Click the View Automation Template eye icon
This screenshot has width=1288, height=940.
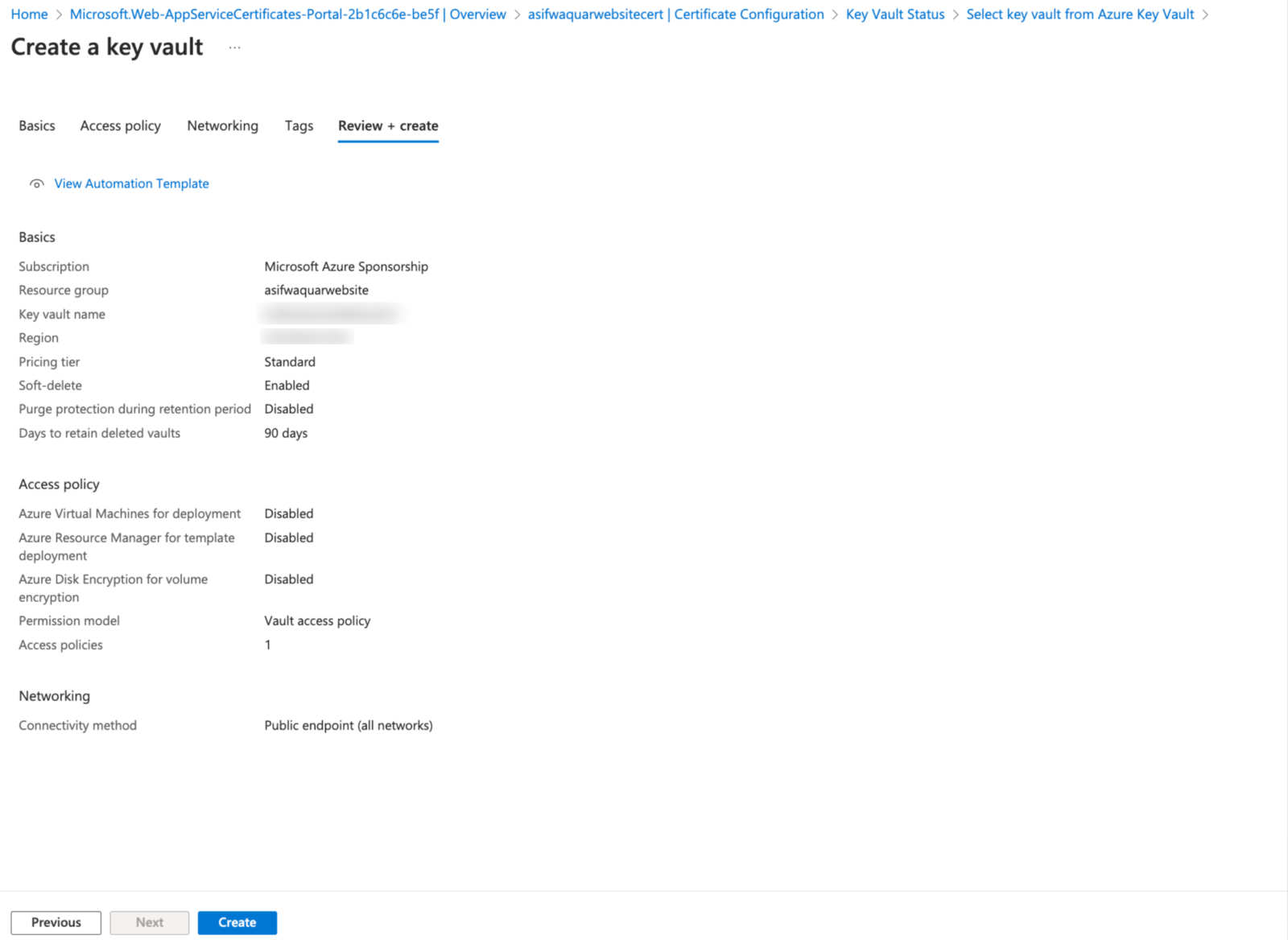click(36, 183)
